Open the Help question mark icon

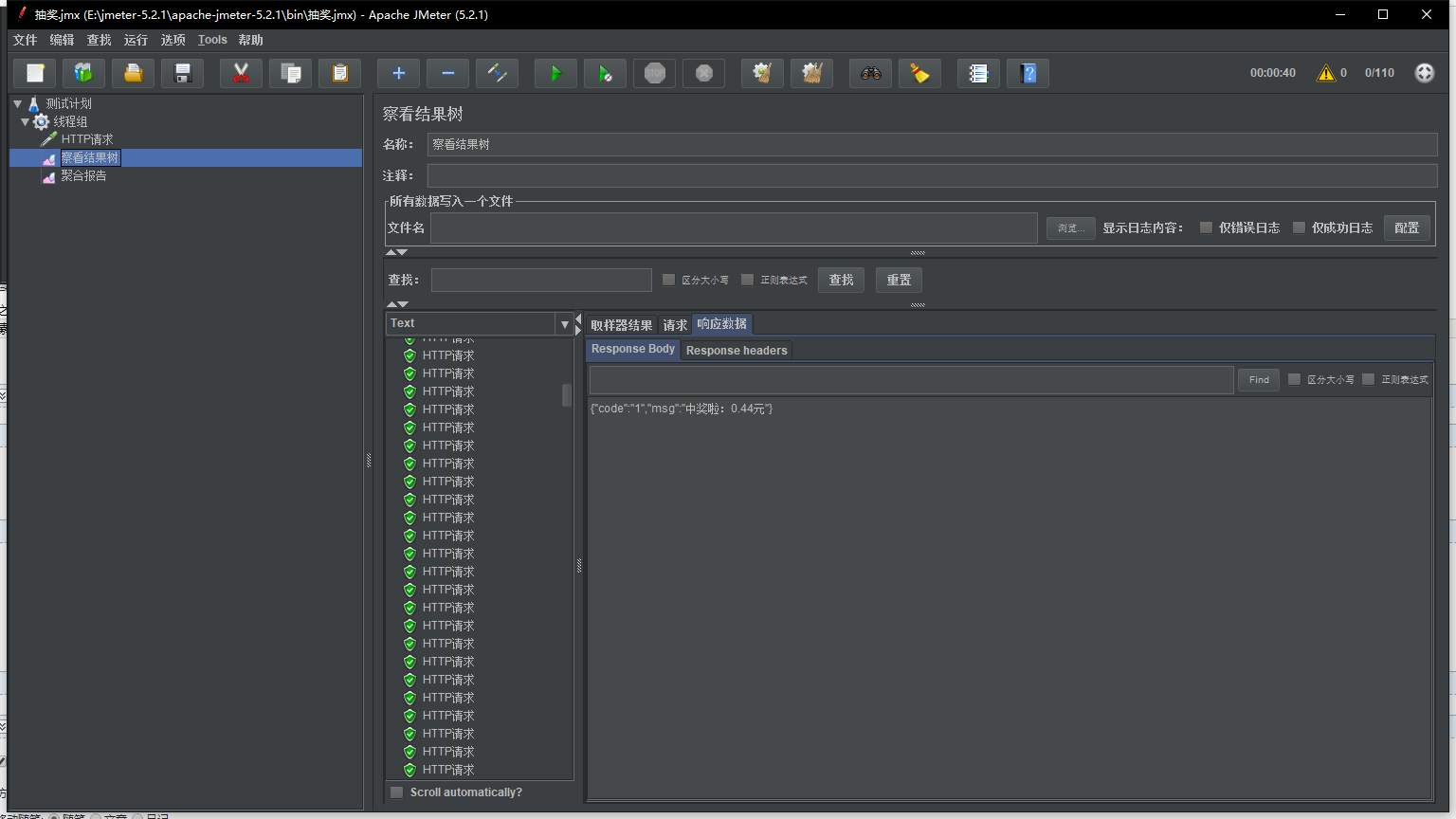tap(1028, 73)
